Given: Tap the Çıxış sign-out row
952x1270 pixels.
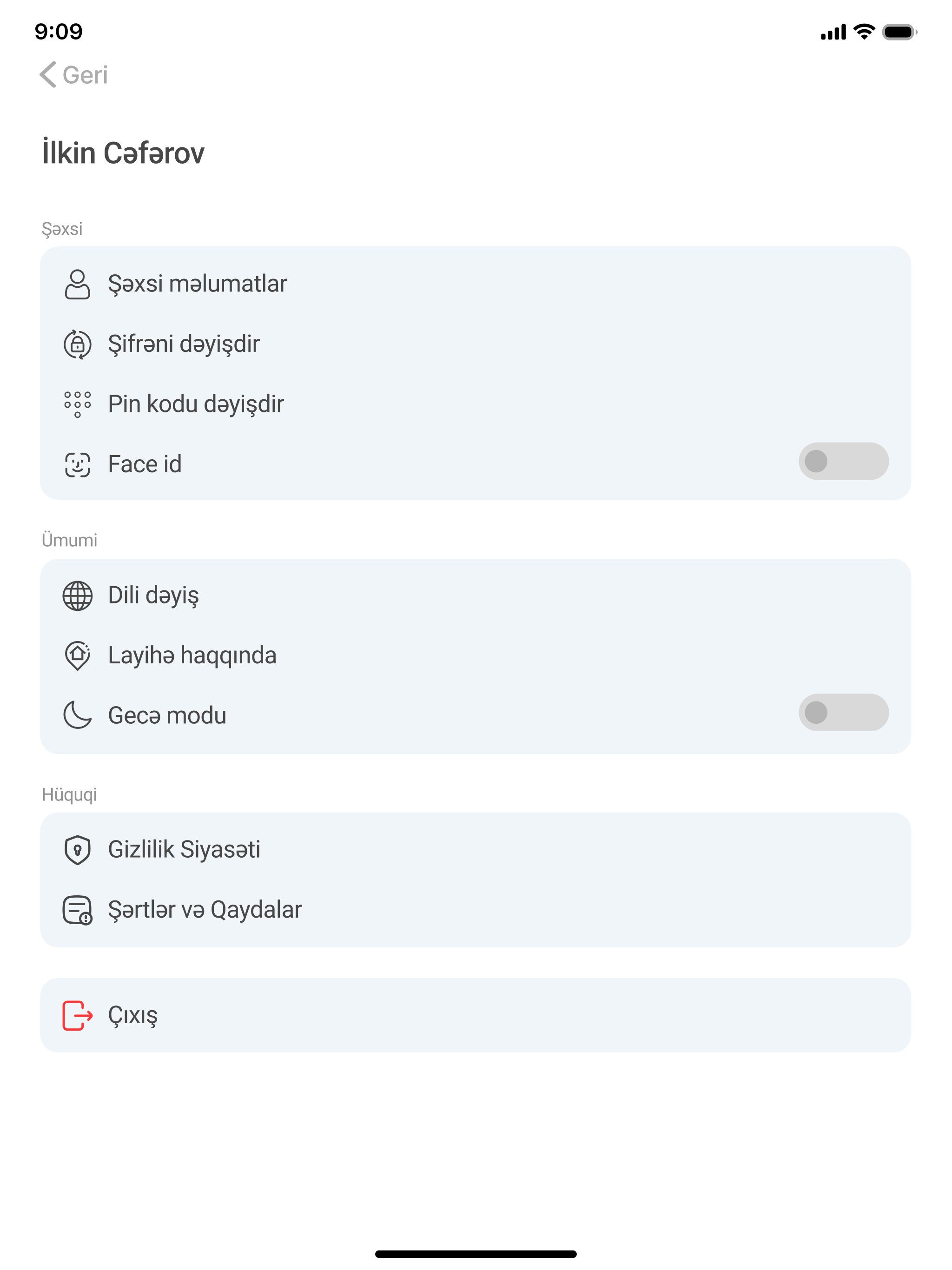Looking at the screenshot, I should click(476, 1016).
